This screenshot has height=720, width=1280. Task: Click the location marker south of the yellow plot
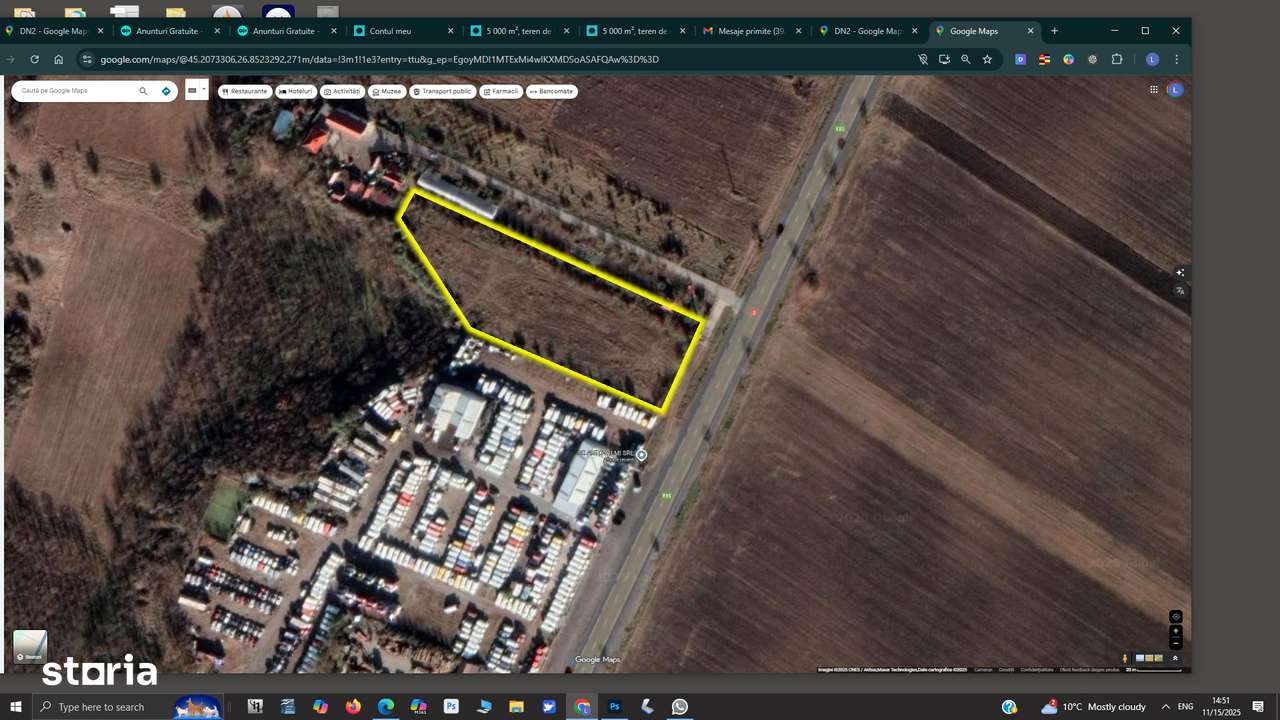(x=642, y=455)
